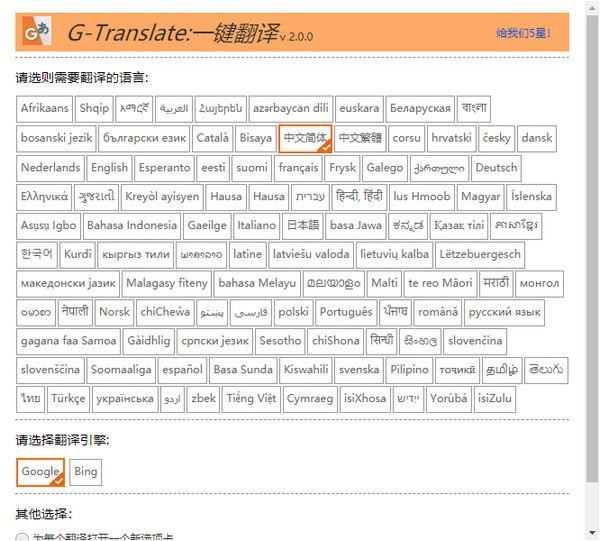Select Shqip language option

(x=94, y=109)
